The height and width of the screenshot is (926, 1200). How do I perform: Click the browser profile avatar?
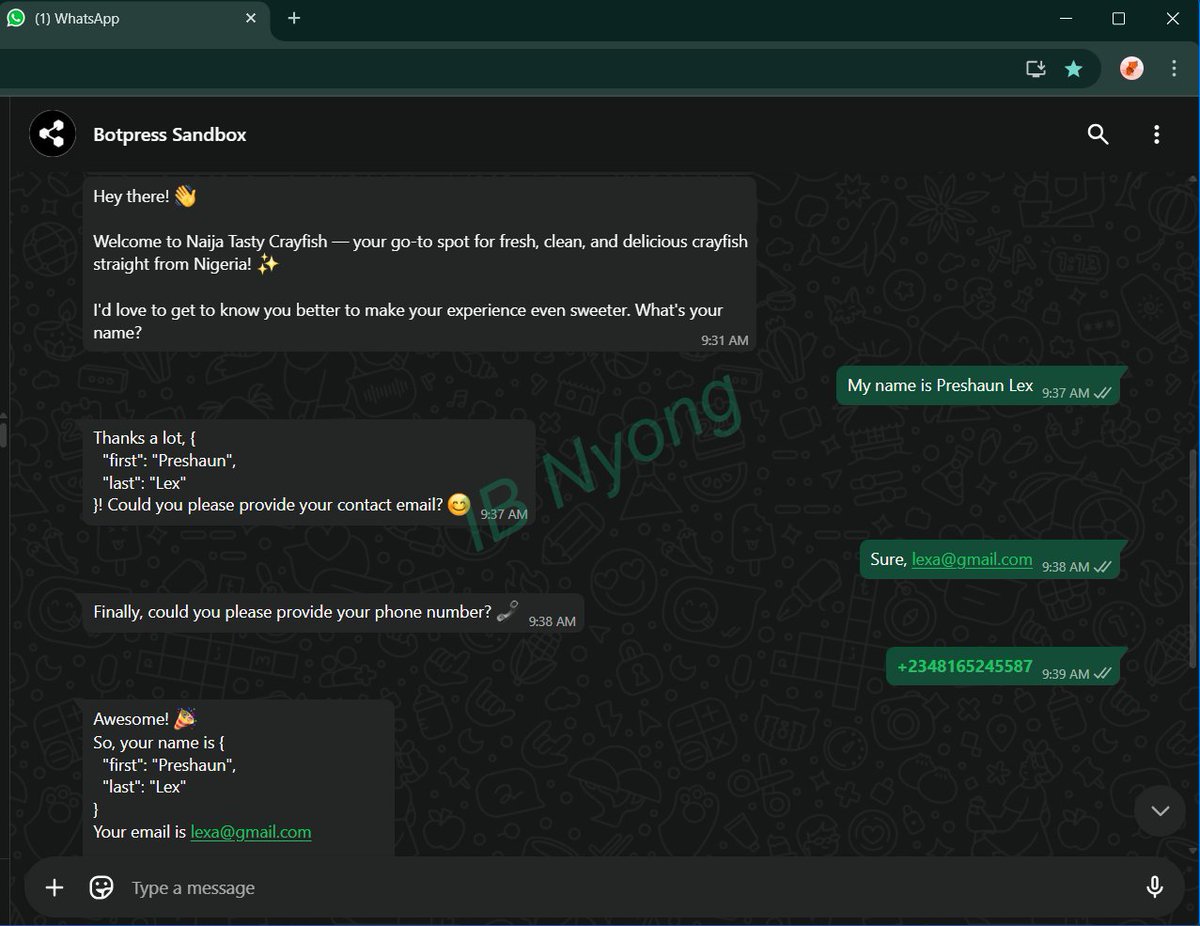pyautogui.click(x=1131, y=68)
